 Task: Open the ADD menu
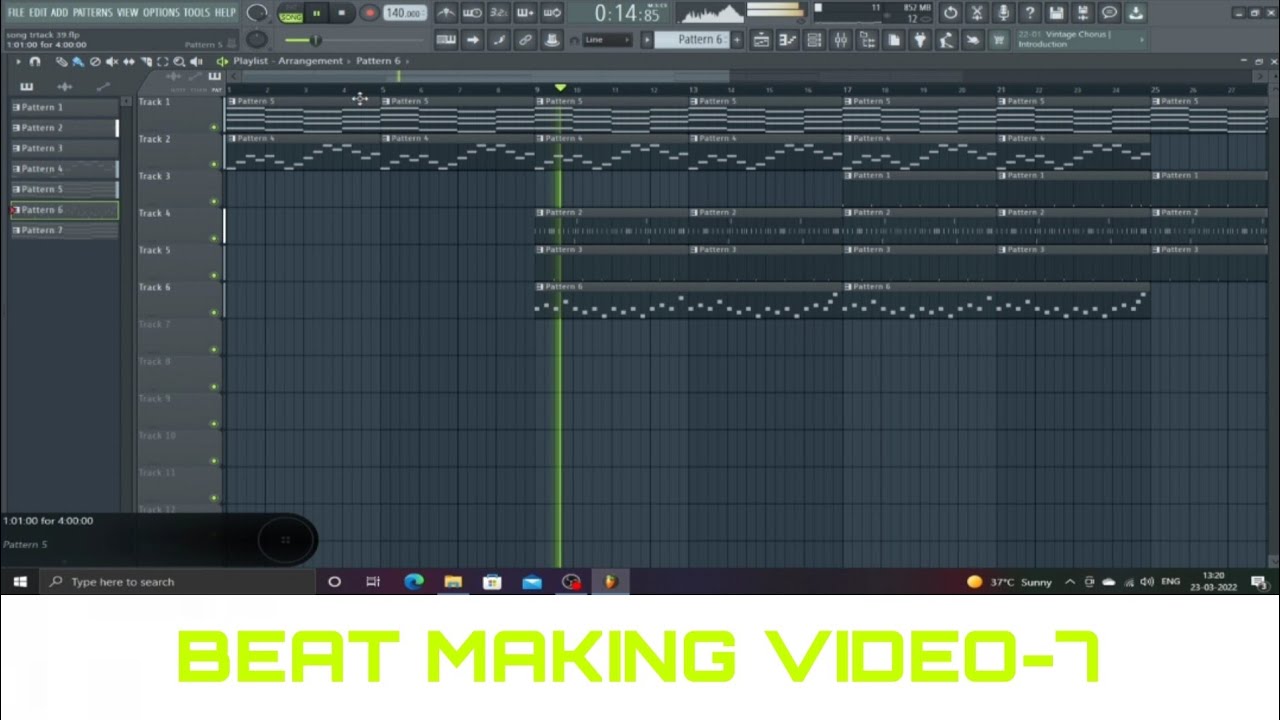pos(60,13)
